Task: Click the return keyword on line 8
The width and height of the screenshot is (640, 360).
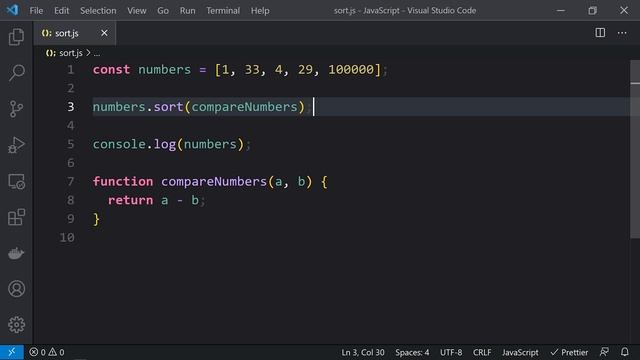Action: (131, 200)
